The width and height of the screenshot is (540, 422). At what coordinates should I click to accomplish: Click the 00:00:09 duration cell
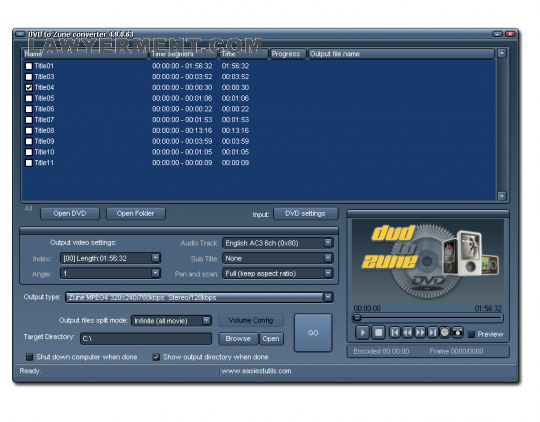[x=235, y=163]
